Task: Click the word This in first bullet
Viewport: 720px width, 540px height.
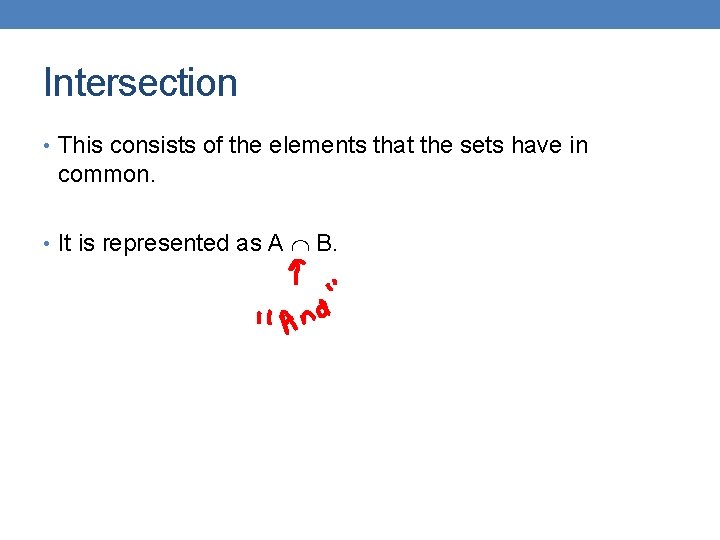Action: coord(80,145)
